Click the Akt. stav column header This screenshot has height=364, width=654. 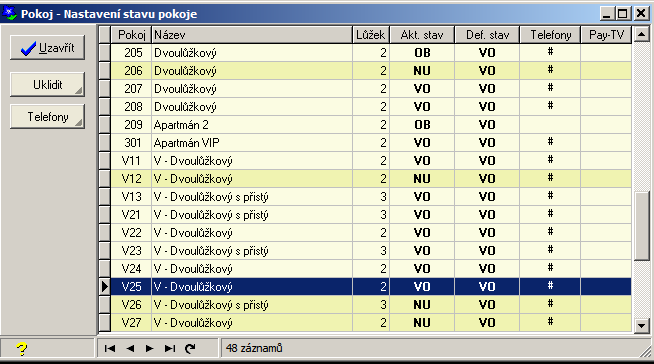point(422,35)
